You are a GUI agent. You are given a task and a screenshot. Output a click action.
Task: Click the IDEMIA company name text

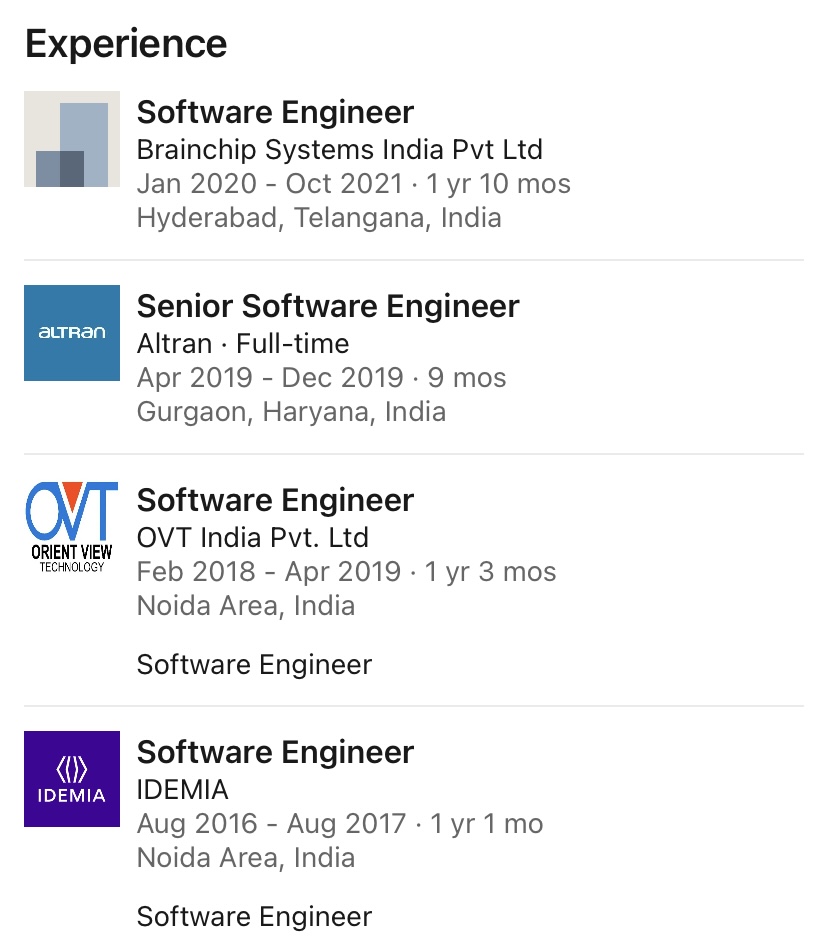(x=183, y=790)
